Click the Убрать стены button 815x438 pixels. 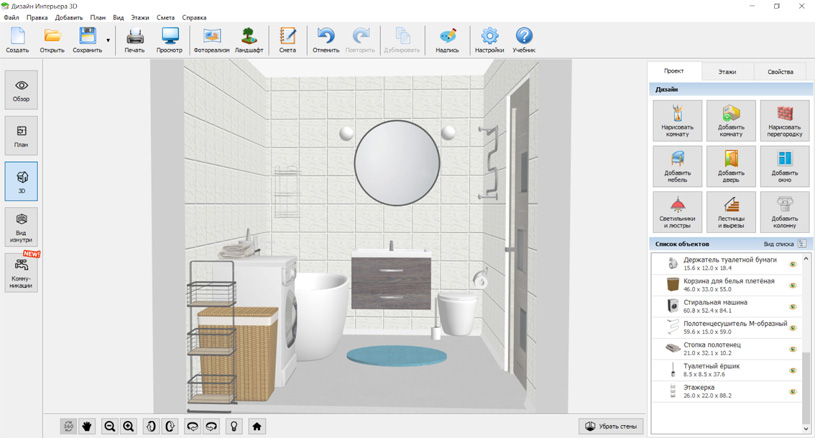point(611,426)
